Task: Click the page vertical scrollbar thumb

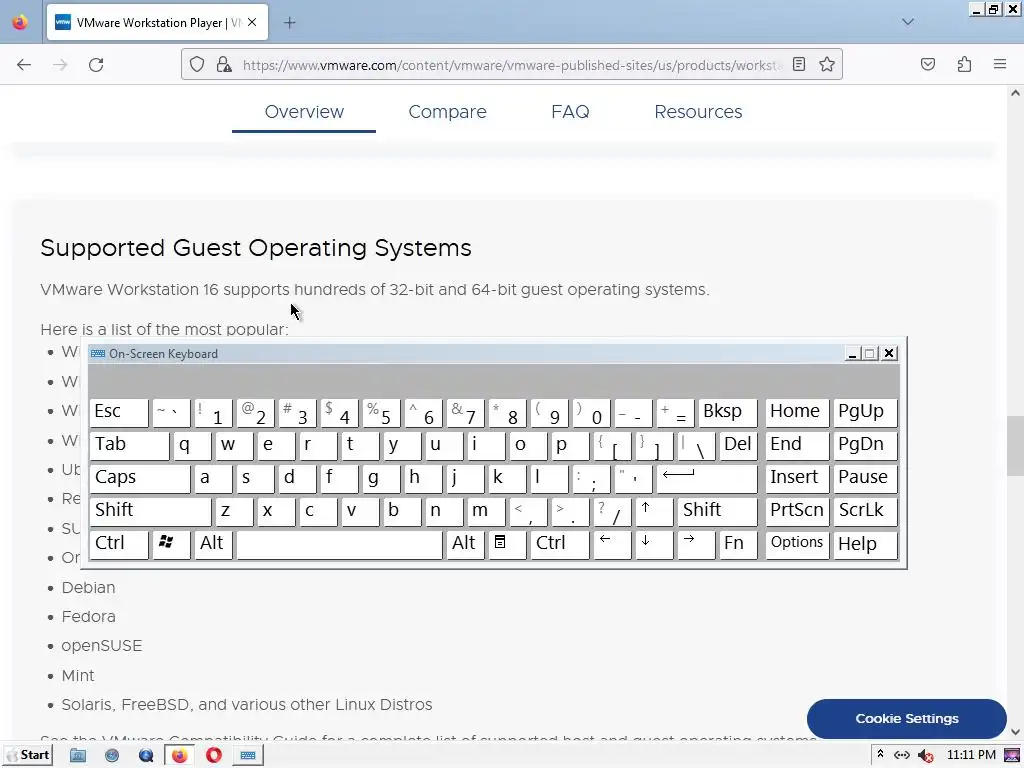Action: click(x=1015, y=445)
